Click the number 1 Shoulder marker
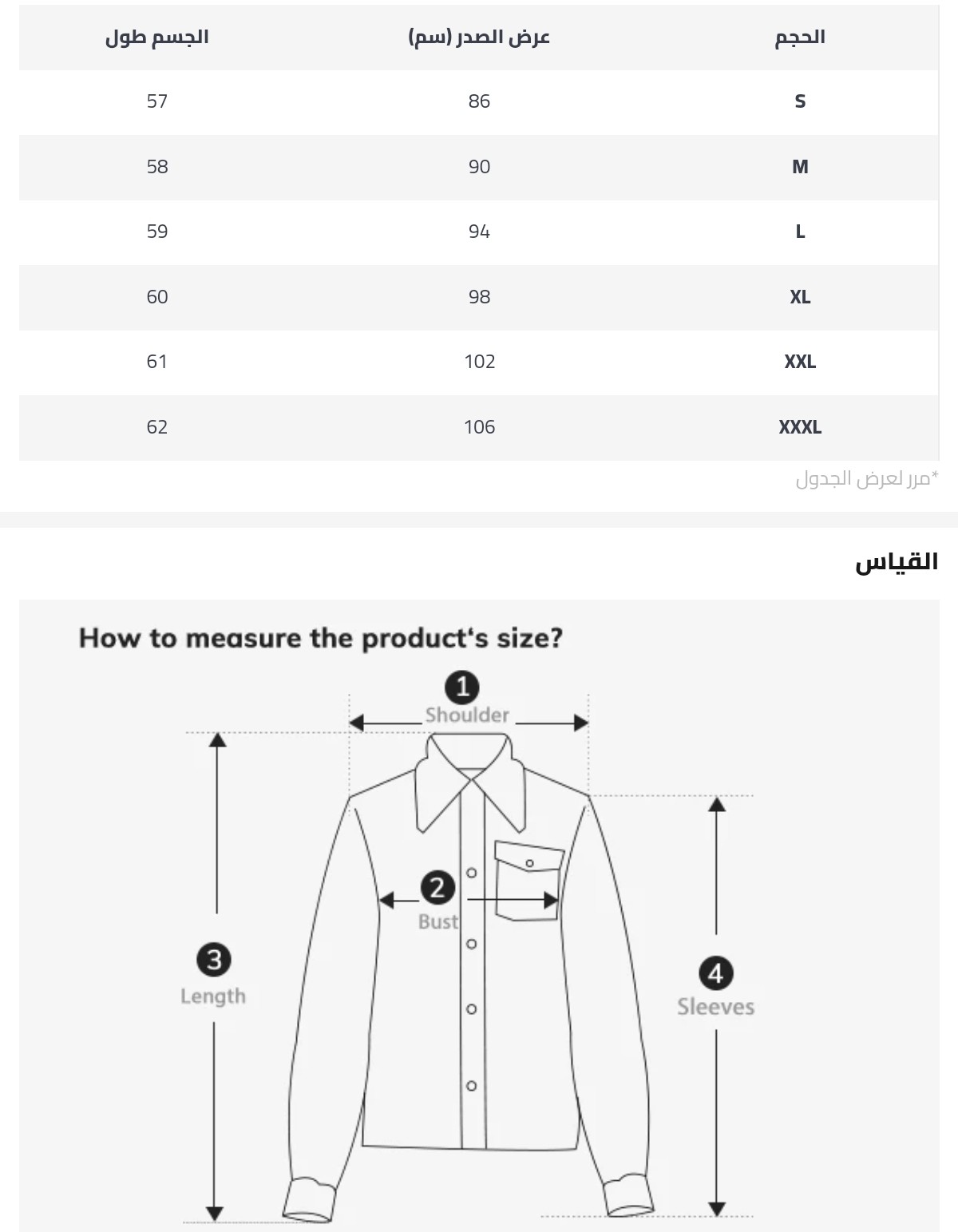Image resolution: width=958 pixels, height=1232 pixels. coord(461,687)
